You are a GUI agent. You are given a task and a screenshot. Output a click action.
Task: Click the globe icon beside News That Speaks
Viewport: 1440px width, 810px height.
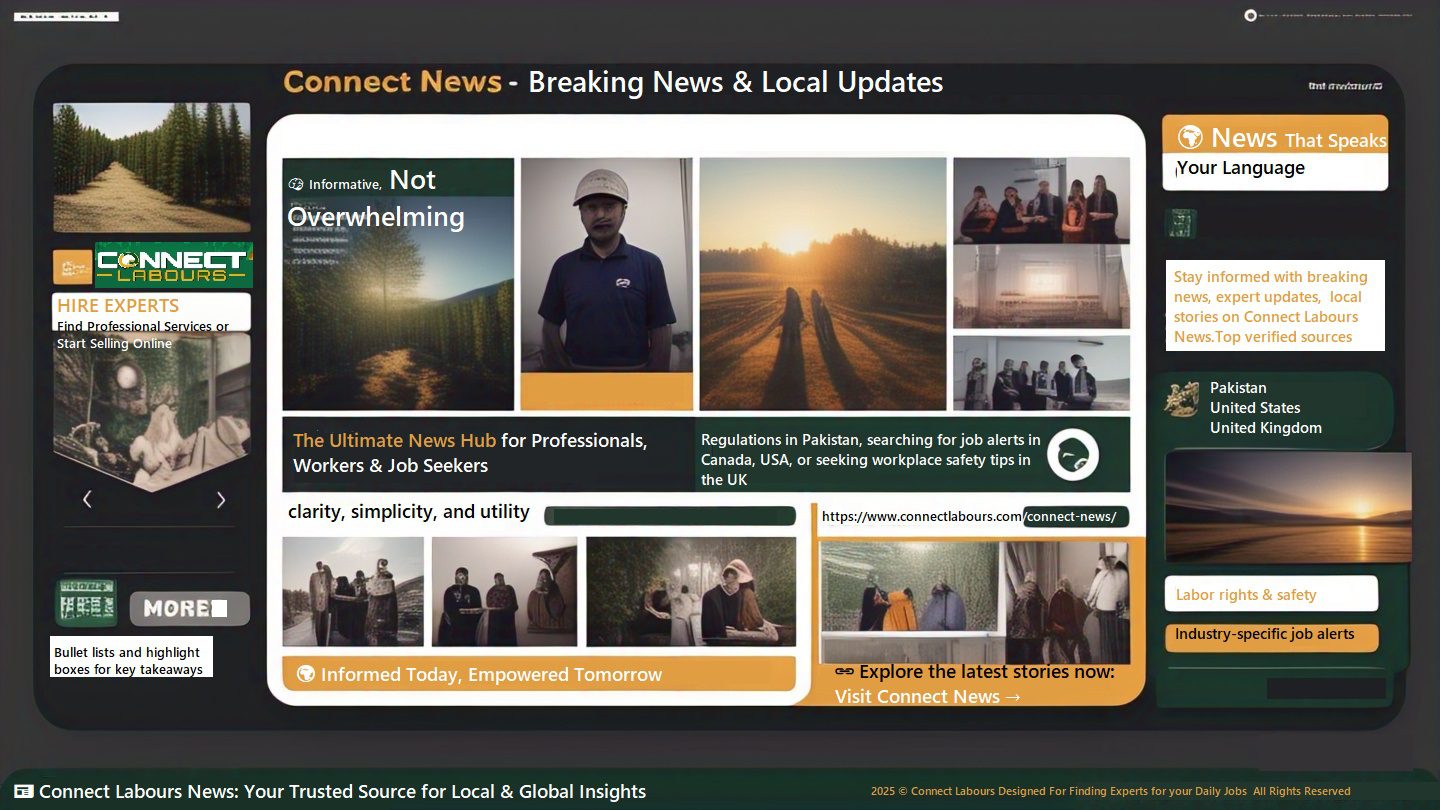[x=1189, y=137]
